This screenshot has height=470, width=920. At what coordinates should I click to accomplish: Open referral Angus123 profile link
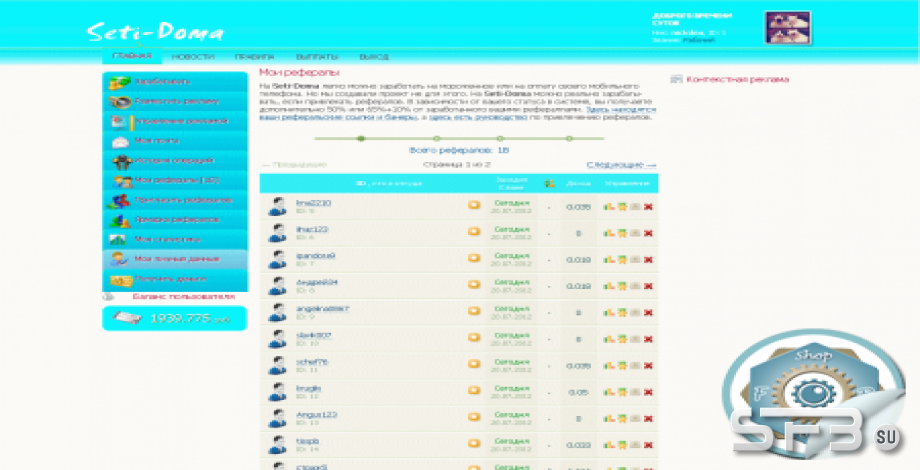pos(316,415)
